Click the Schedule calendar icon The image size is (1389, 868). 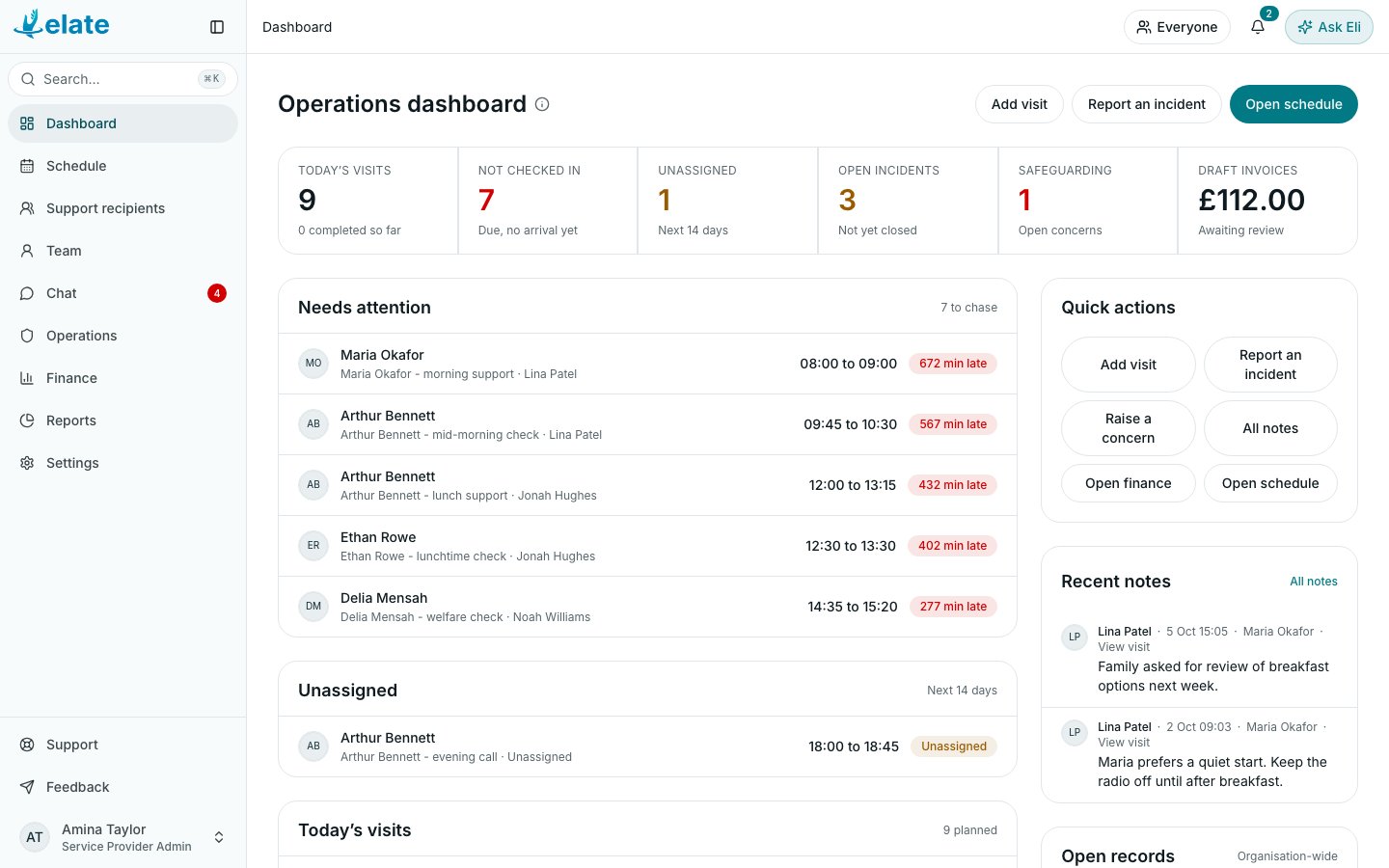tap(27, 166)
